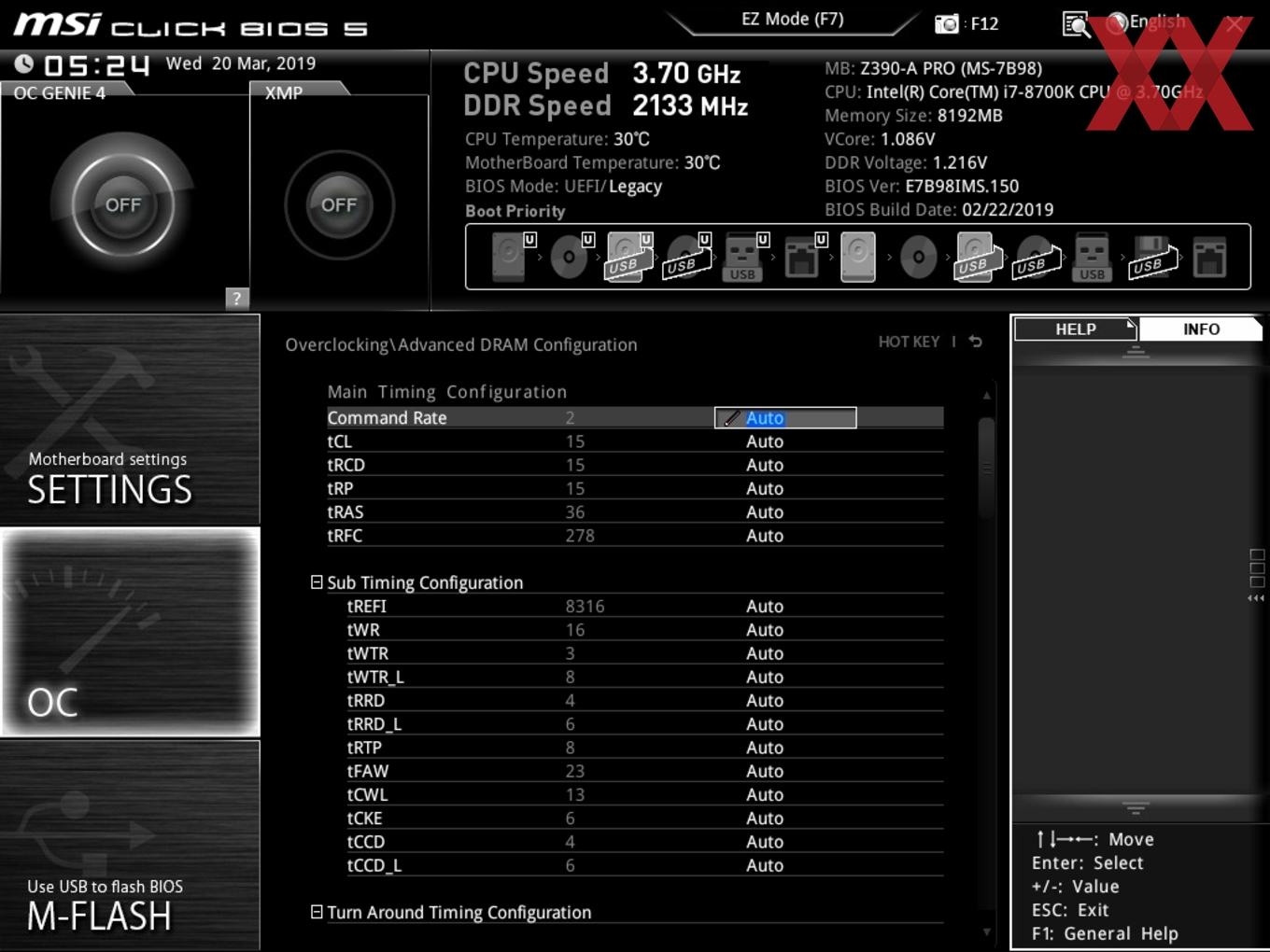Click the clock icon beside the time

(24, 63)
